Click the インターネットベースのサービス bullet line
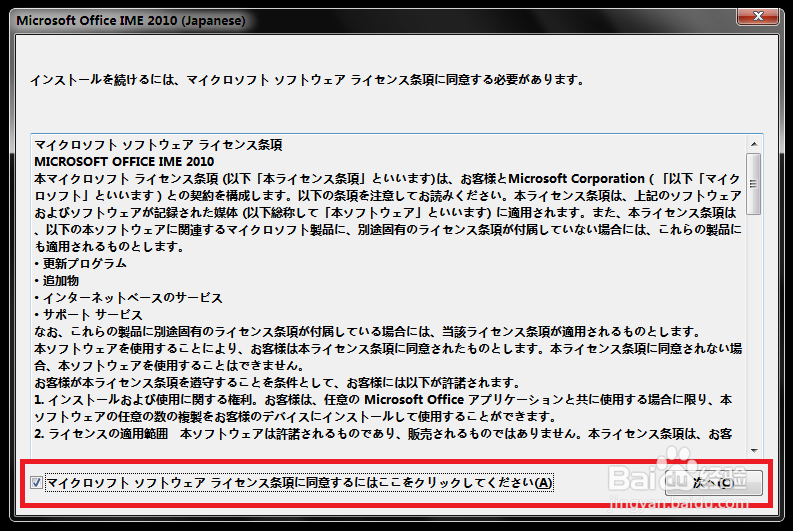The height and width of the screenshot is (531, 793). click(128, 298)
